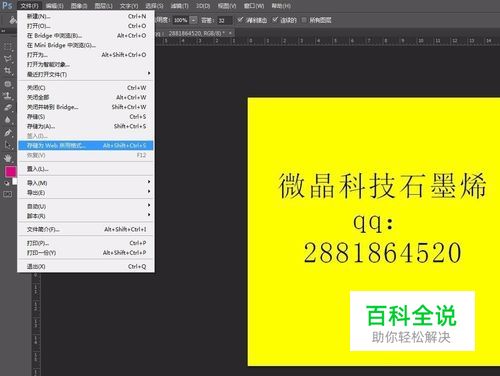Expand the 自动(U) submenu arrow
Screen dimensions: 500x376
click(149, 205)
